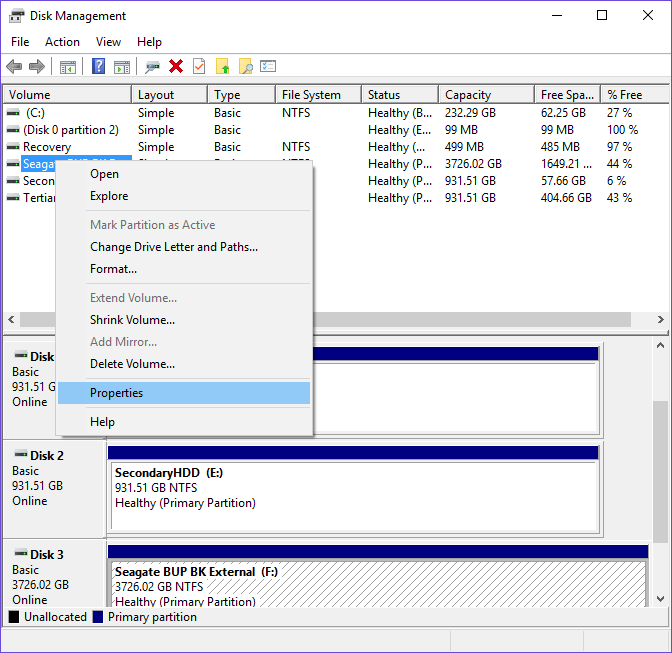Image resolution: width=672 pixels, height=653 pixels.
Task: Select Change Drive Letter and Paths option
Action: click(x=173, y=247)
